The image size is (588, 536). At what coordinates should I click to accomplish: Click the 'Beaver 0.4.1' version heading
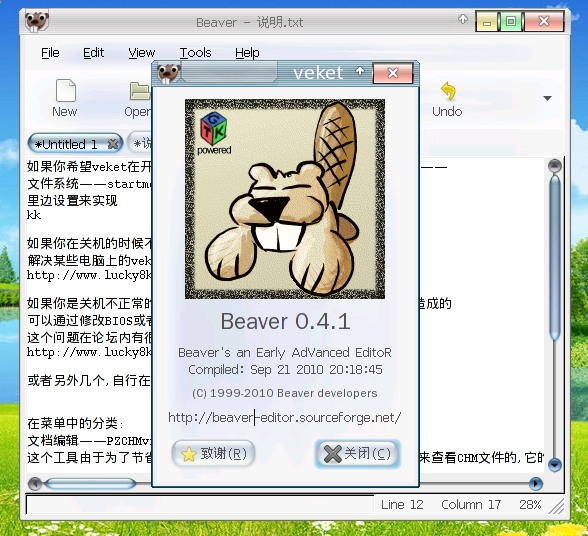coord(285,321)
